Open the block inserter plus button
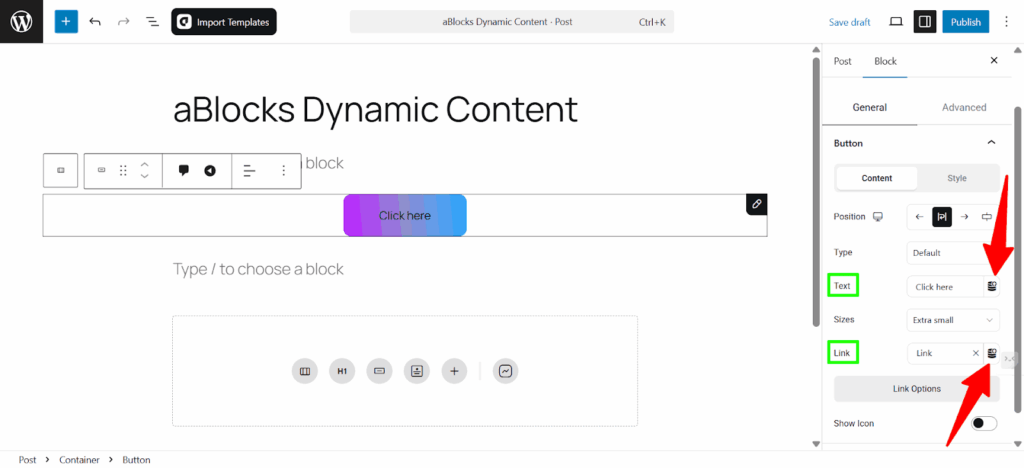1024x468 pixels. pyautogui.click(x=66, y=22)
